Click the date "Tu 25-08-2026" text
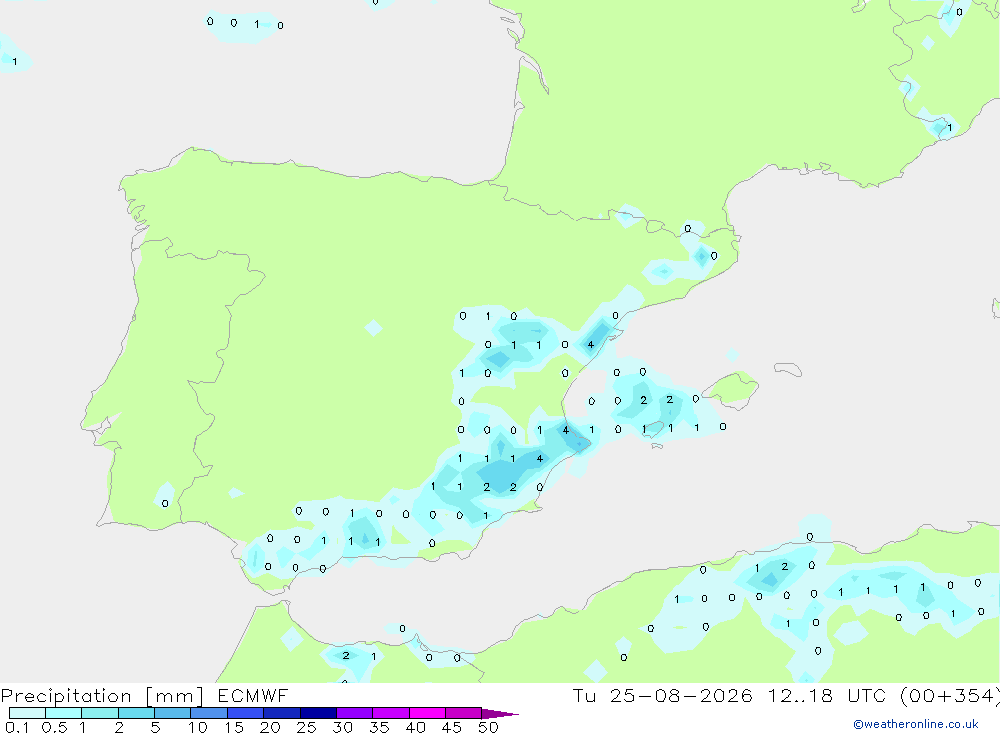The image size is (1000, 733). coord(662,695)
